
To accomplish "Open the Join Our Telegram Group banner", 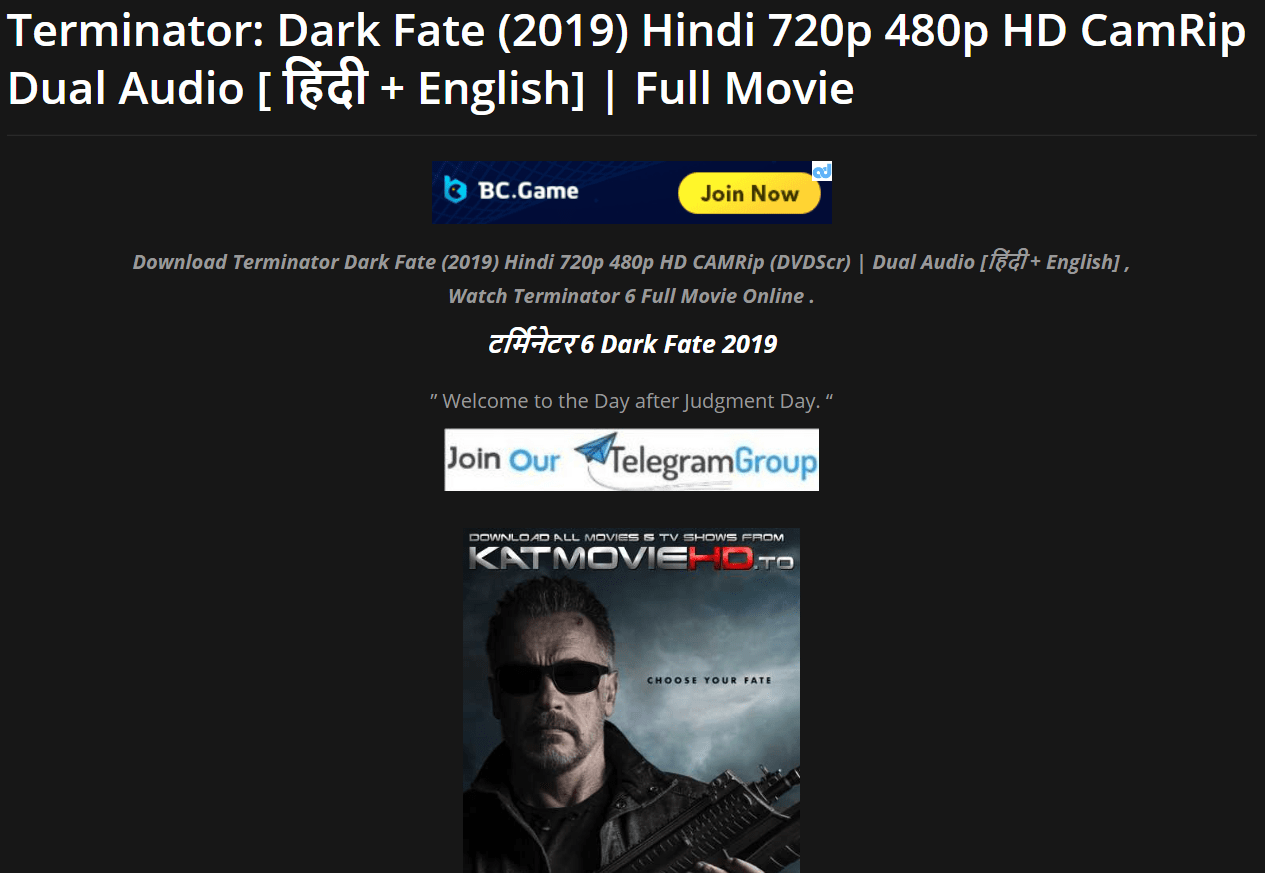I will point(631,460).
